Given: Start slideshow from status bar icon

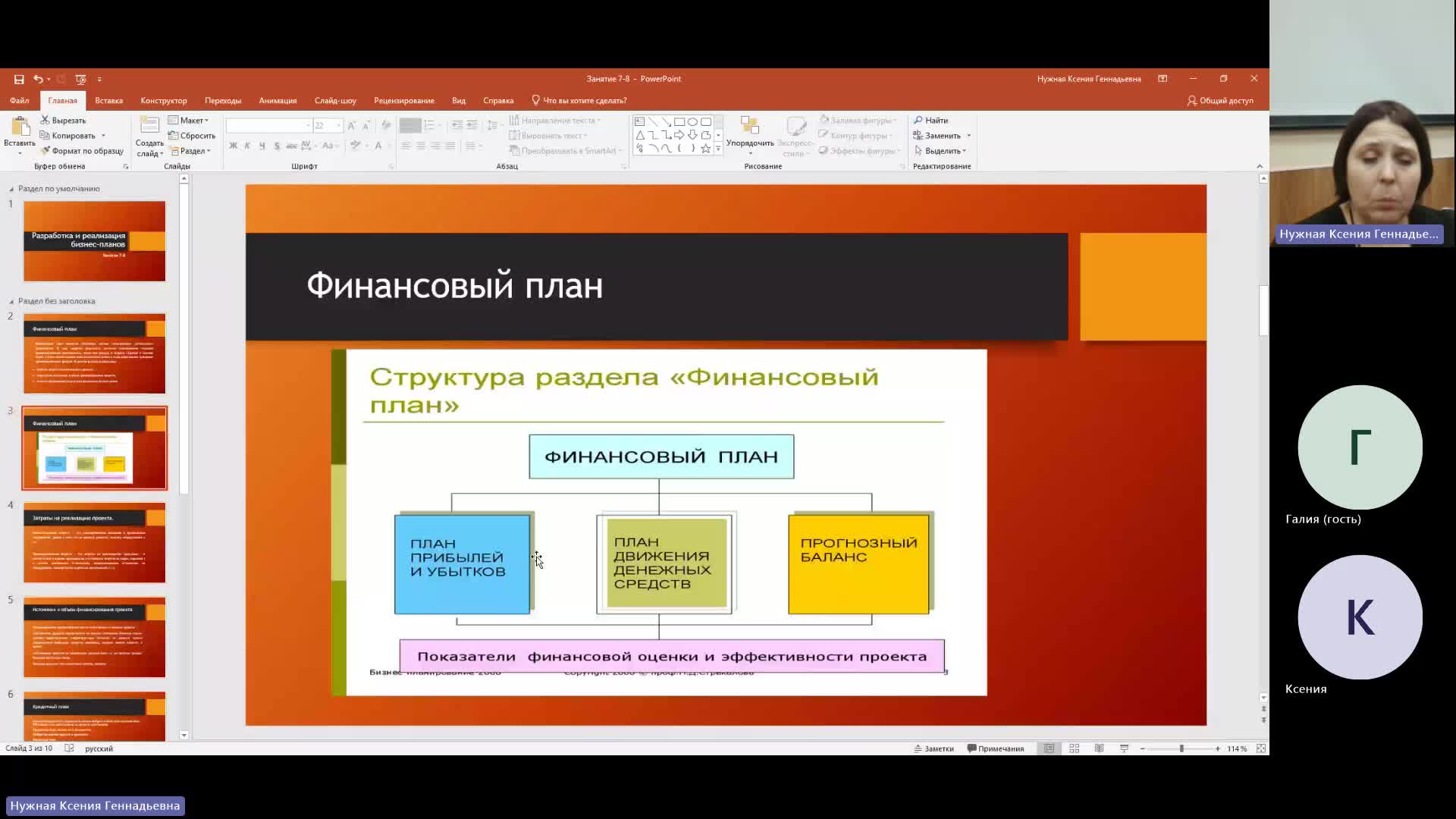Looking at the screenshot, I should (1124, 748).
